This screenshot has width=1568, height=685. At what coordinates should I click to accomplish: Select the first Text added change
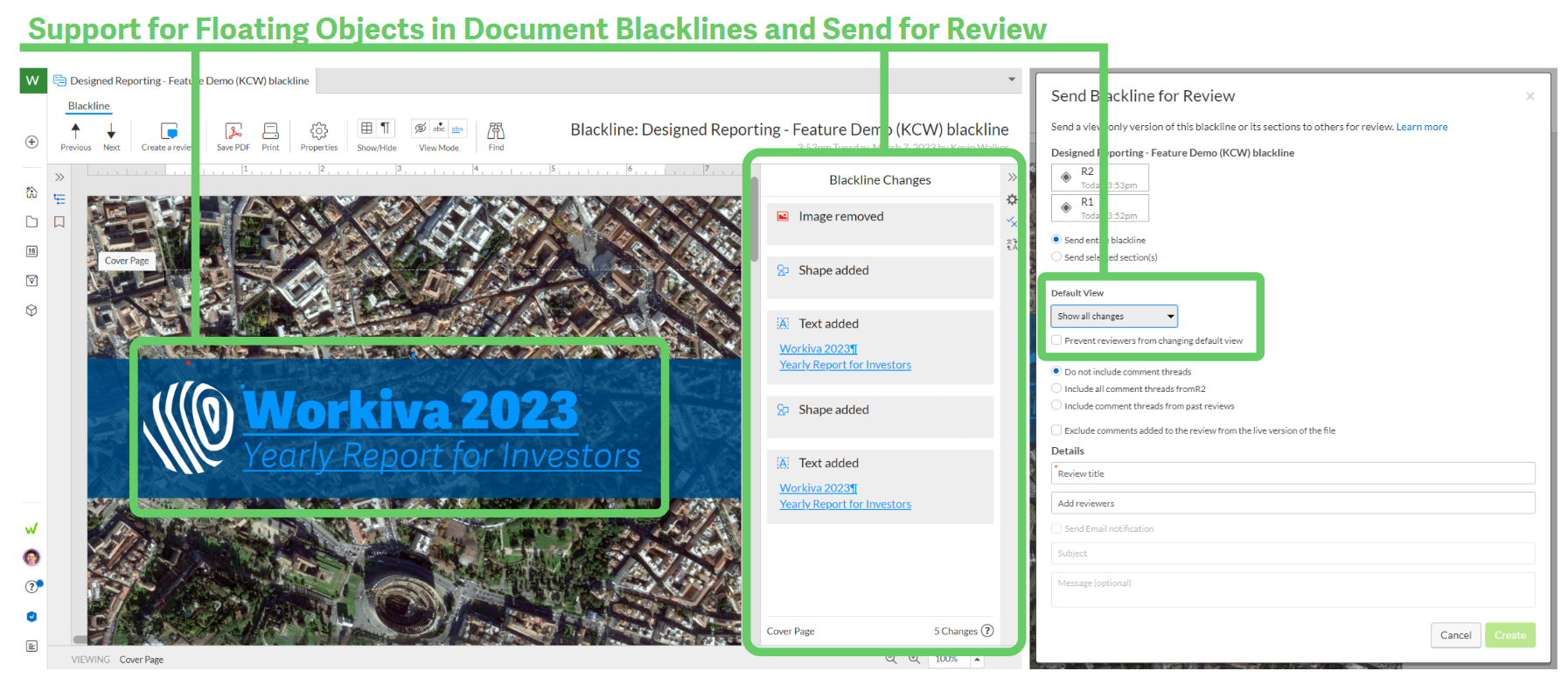[x=880, y=347]
